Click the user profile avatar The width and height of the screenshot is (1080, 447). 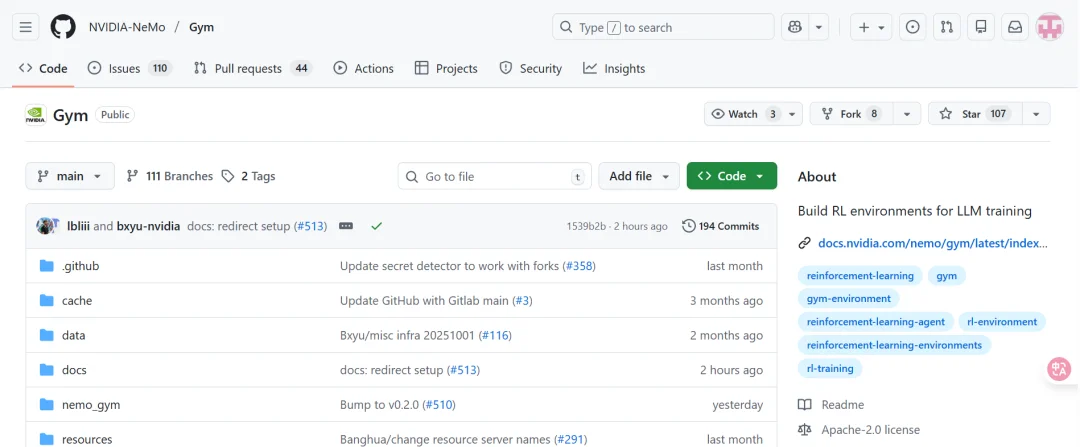pyautogui.click(x=1049, y=27)
